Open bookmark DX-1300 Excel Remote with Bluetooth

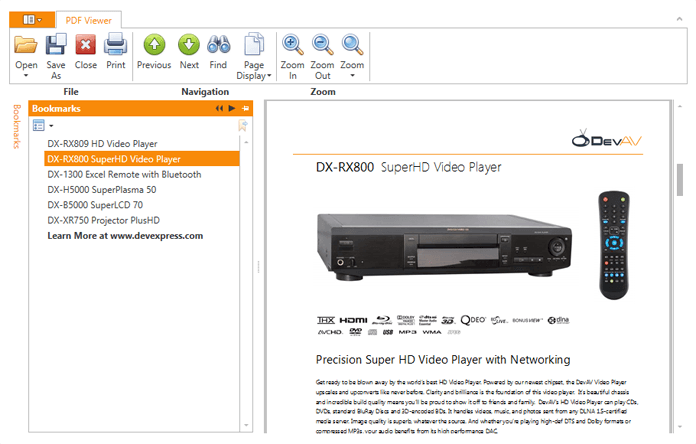coord(124,174)
